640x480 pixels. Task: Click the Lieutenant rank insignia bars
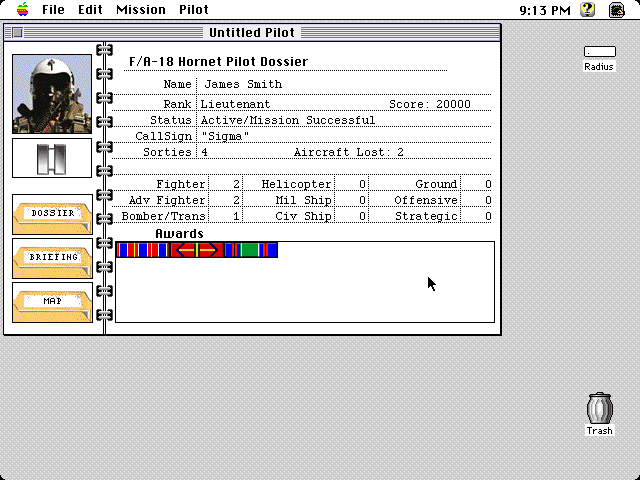tap(52, 158)
